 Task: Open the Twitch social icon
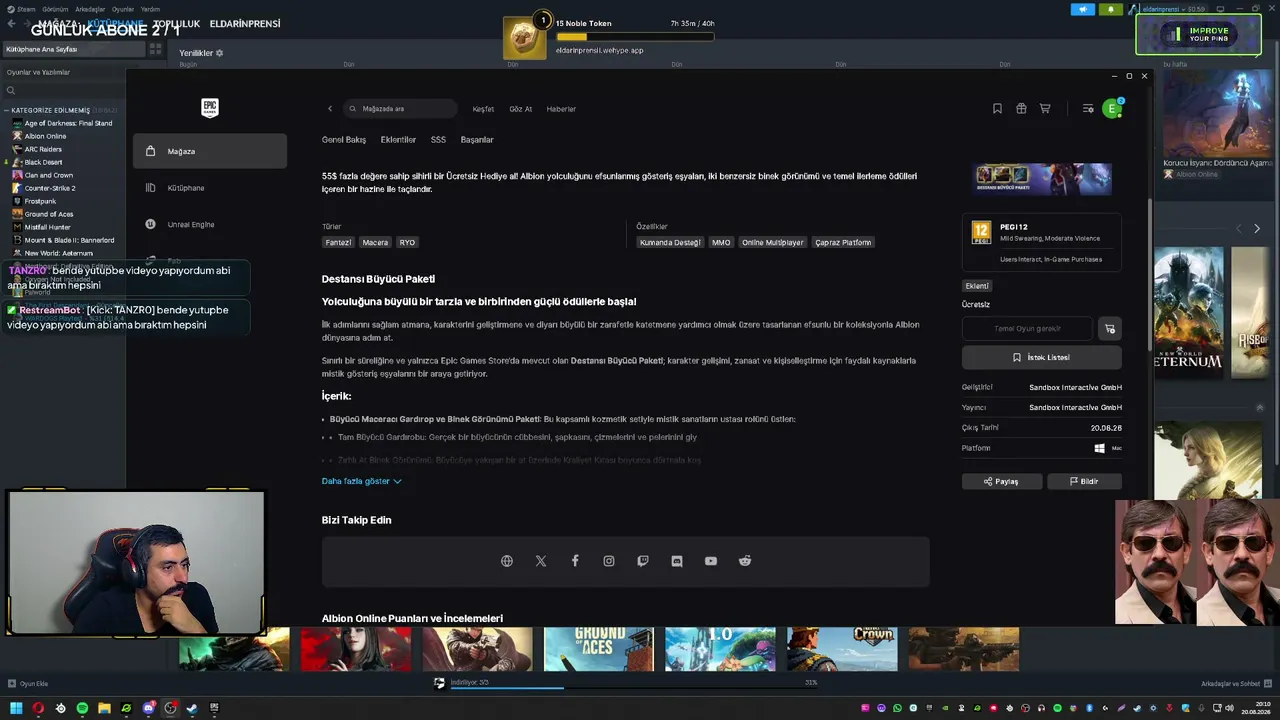(643, 561)
